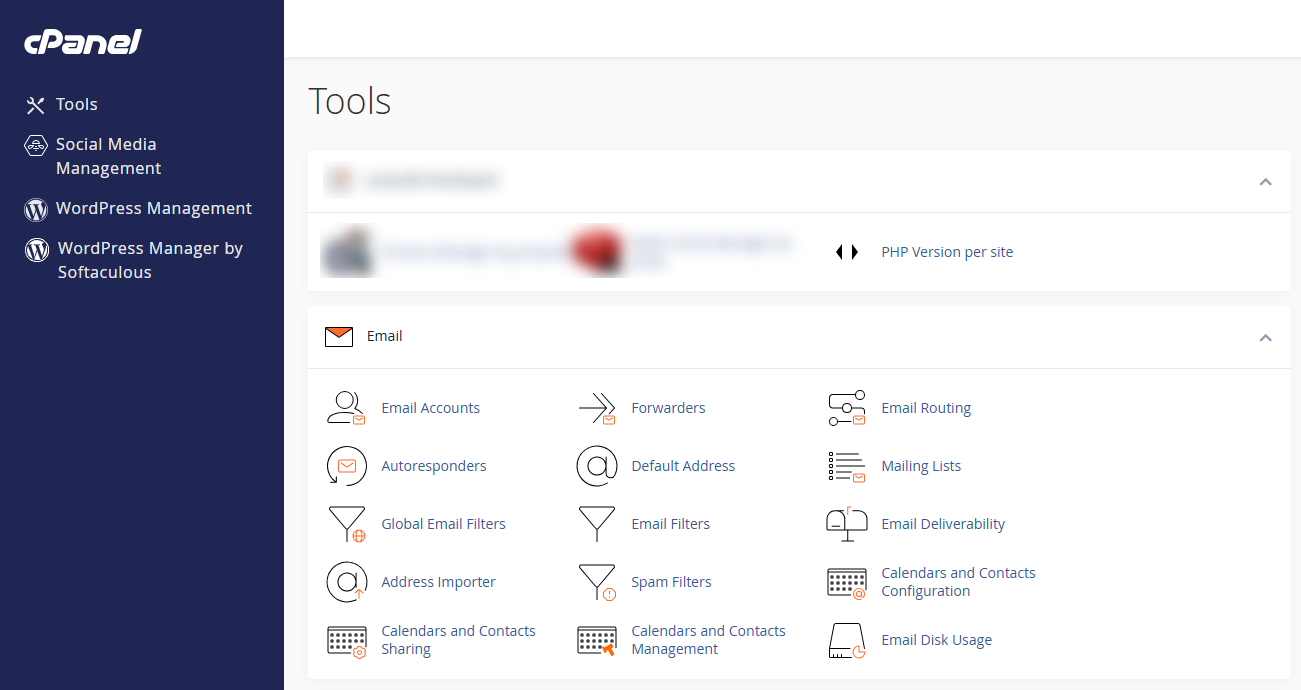Click Calendars and Contacts Configuration icon

pos(847,582)
